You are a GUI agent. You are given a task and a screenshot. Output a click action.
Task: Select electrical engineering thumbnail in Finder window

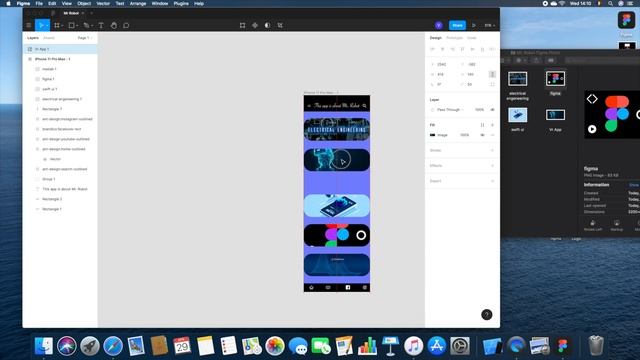(518, 79)
